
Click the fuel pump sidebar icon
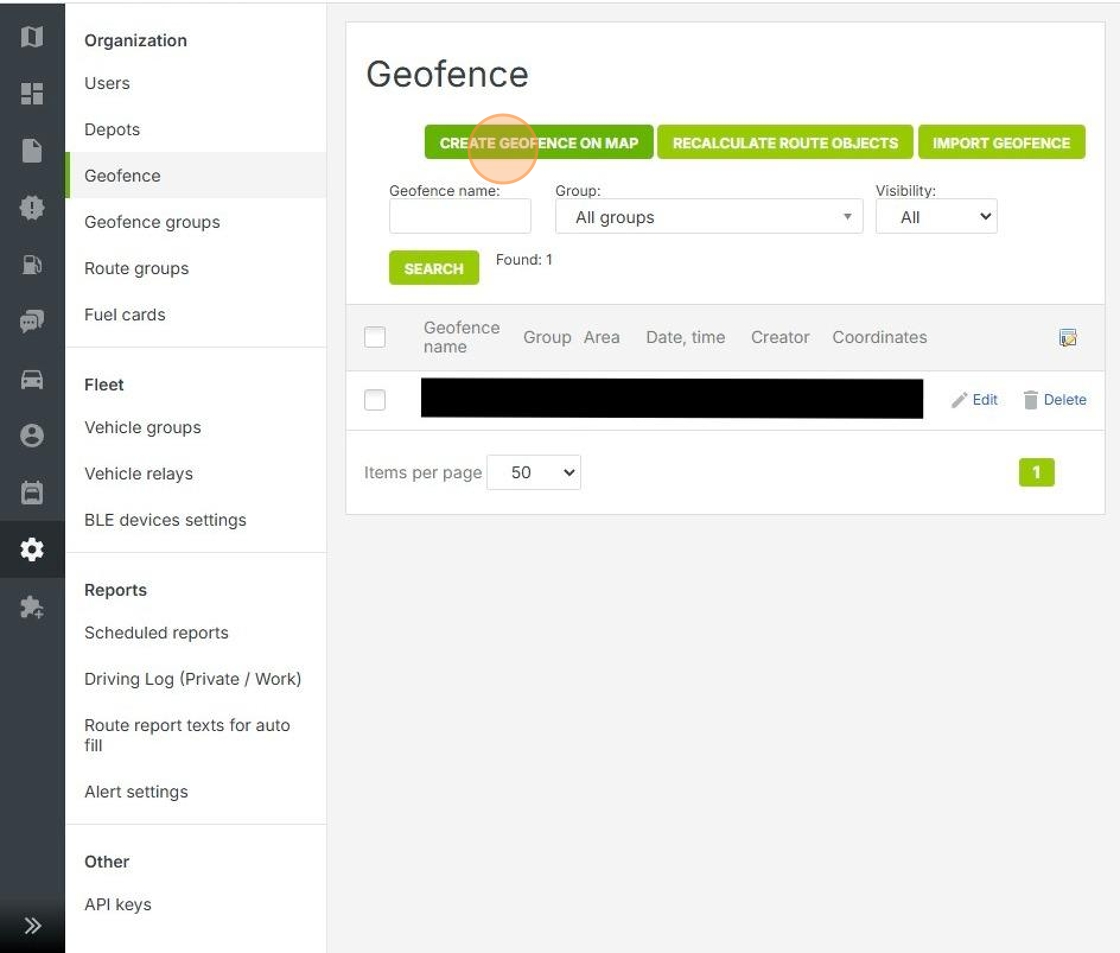tap(32, 265)
